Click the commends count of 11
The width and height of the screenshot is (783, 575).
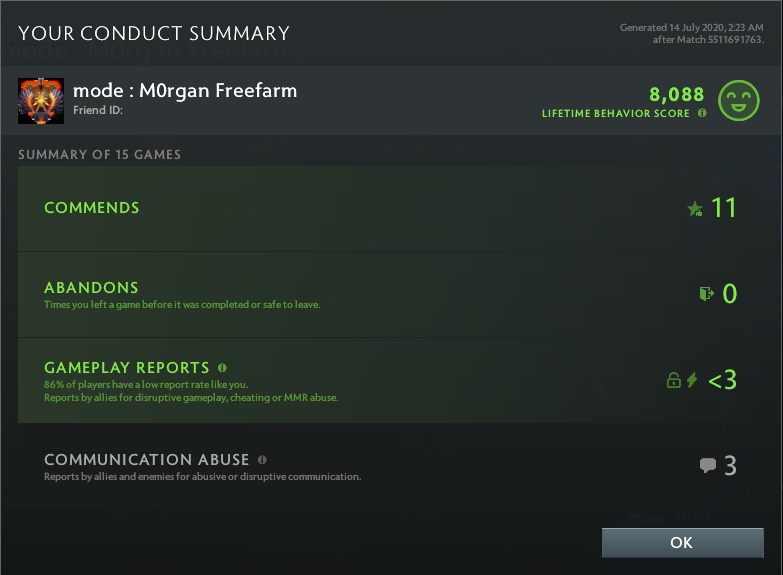tap(723, 208)
